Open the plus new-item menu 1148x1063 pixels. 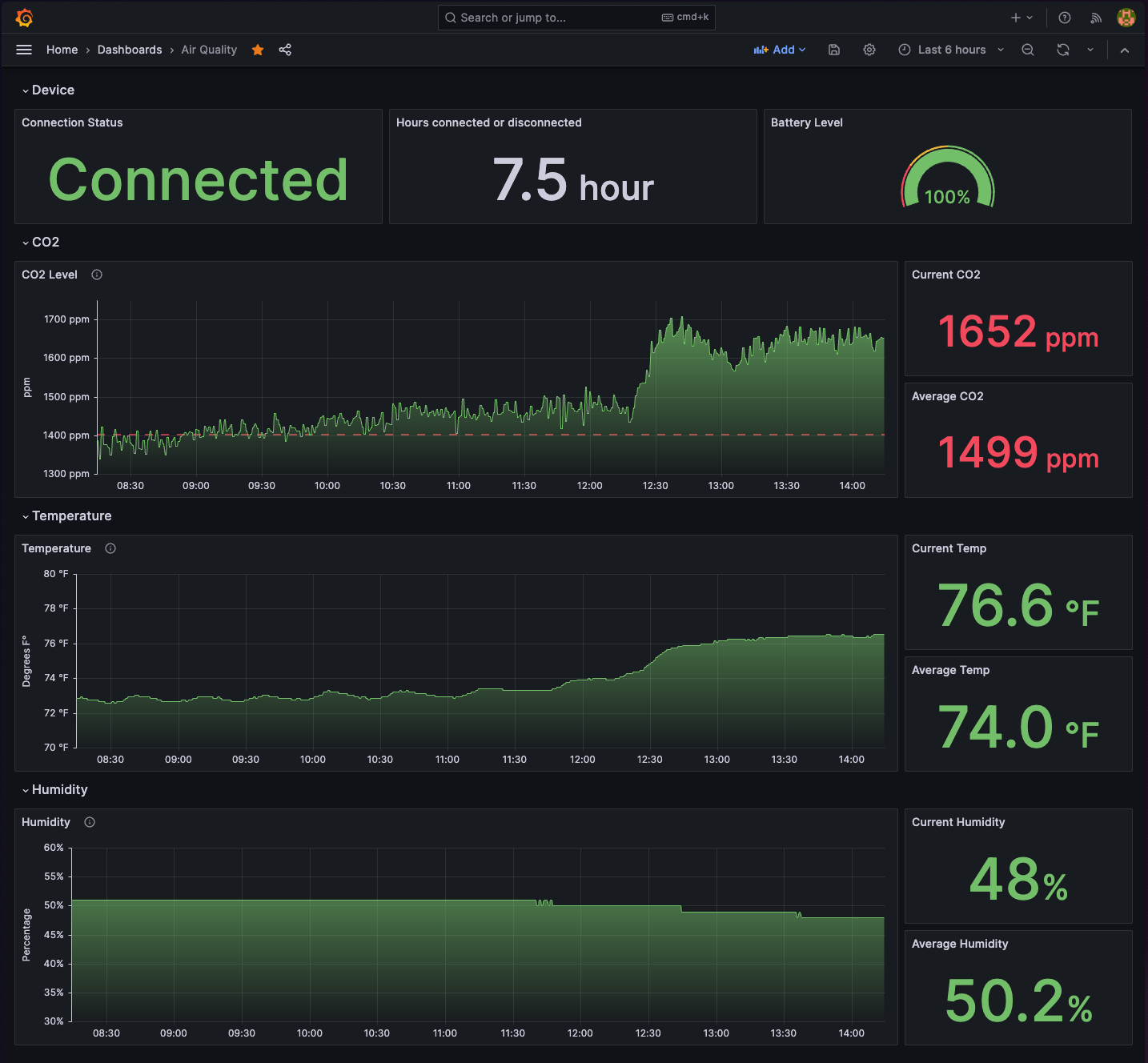click(1022, 18)
